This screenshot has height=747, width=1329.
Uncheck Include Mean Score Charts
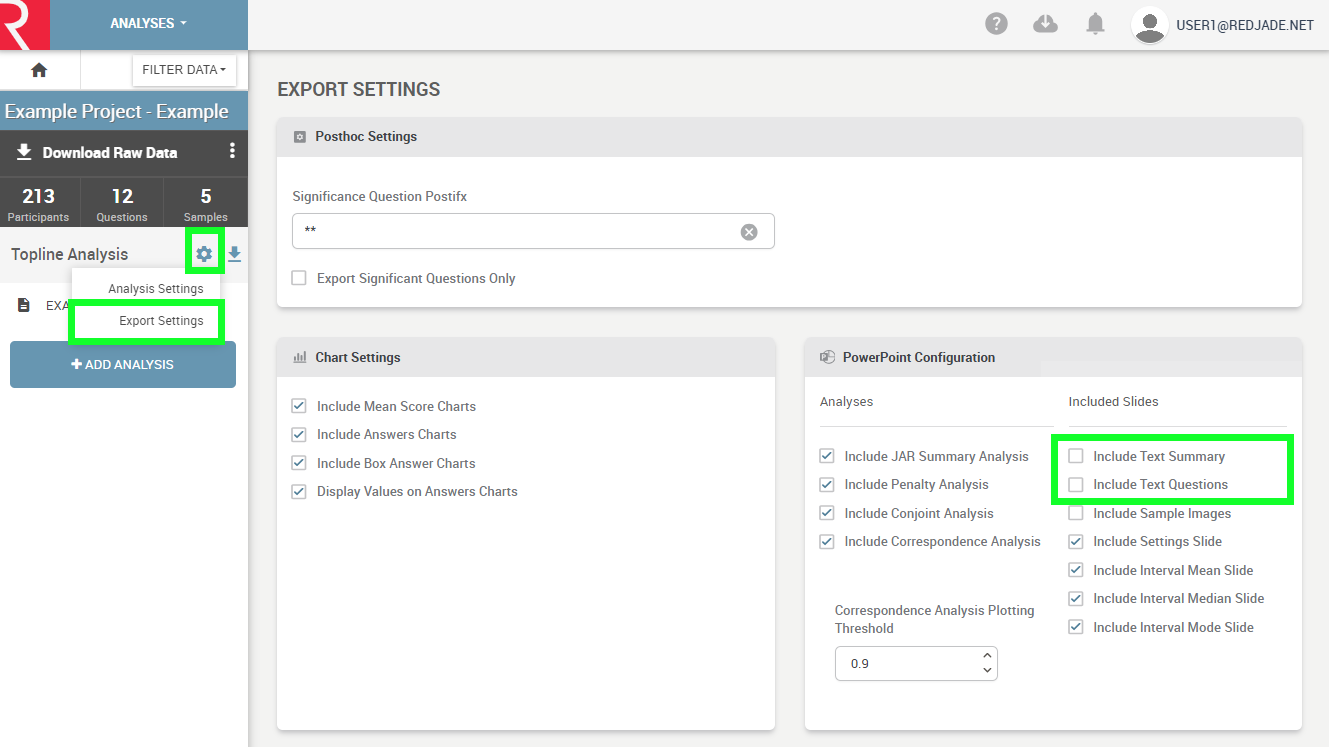(299, 406)
